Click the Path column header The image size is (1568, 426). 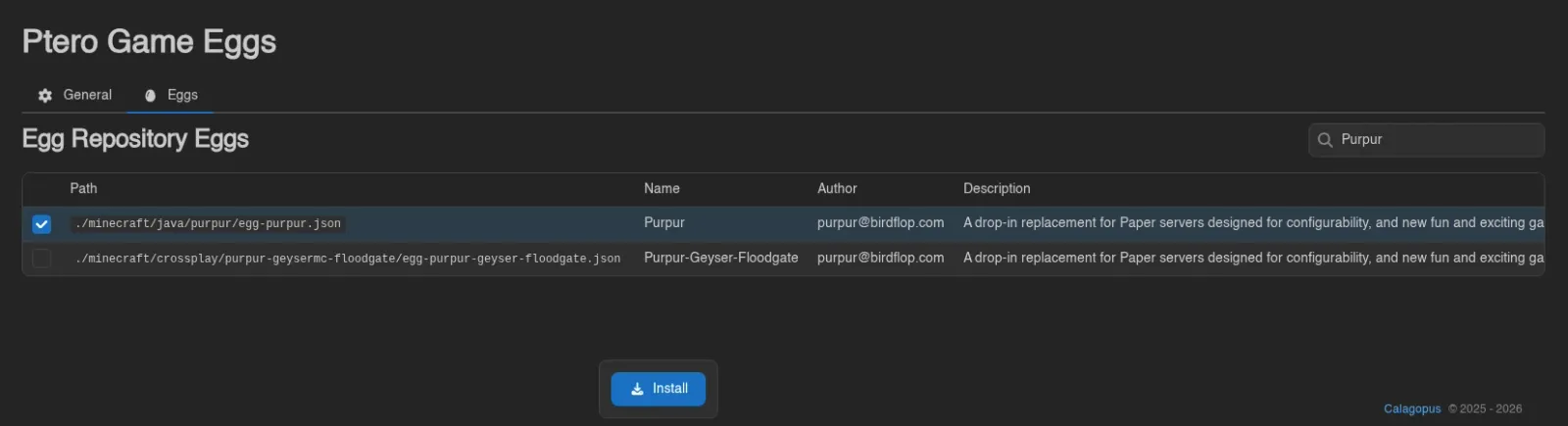pos(83,188)
